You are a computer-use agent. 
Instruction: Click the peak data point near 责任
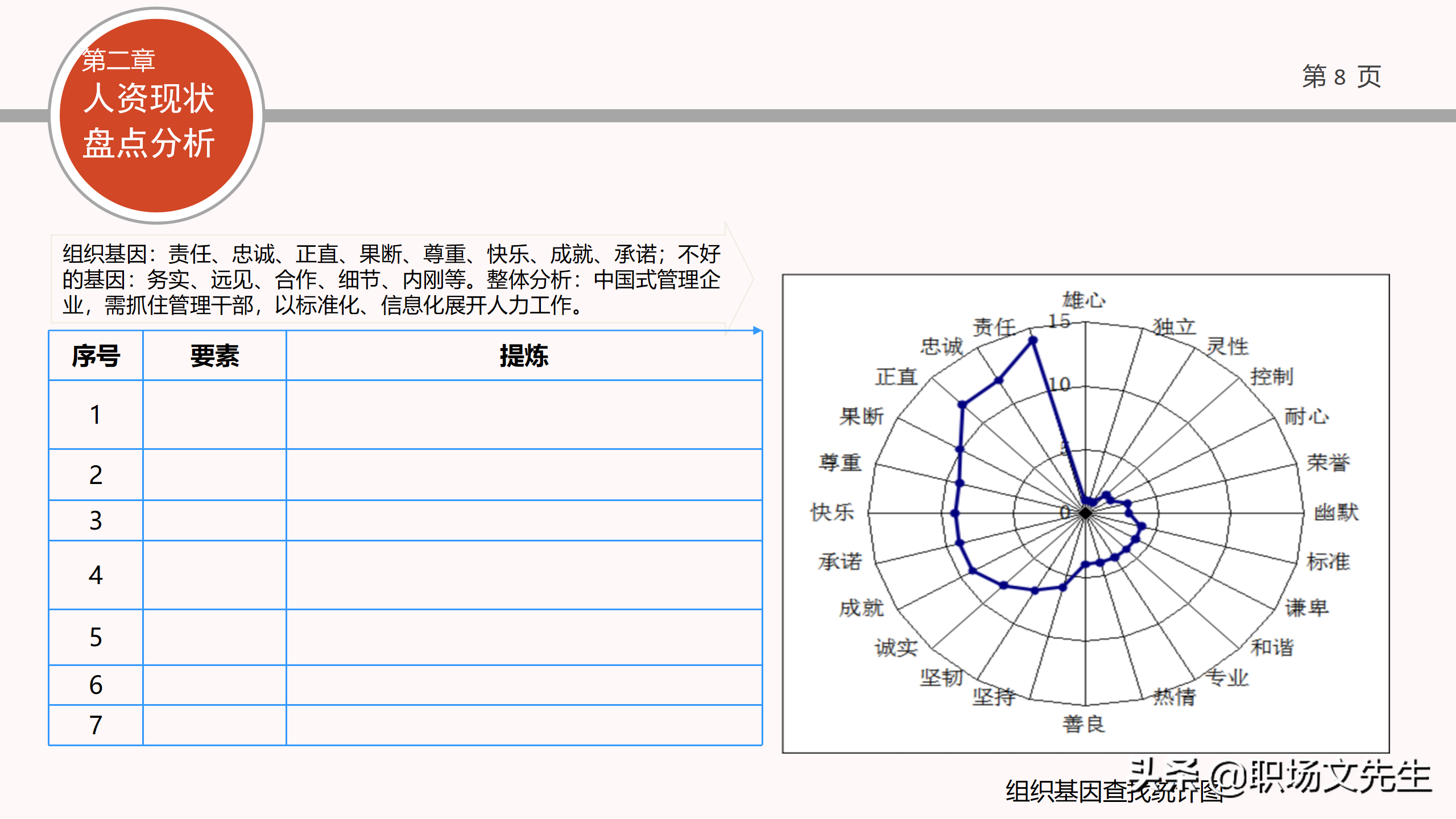pyautogui.click(x=1033, y=341)
